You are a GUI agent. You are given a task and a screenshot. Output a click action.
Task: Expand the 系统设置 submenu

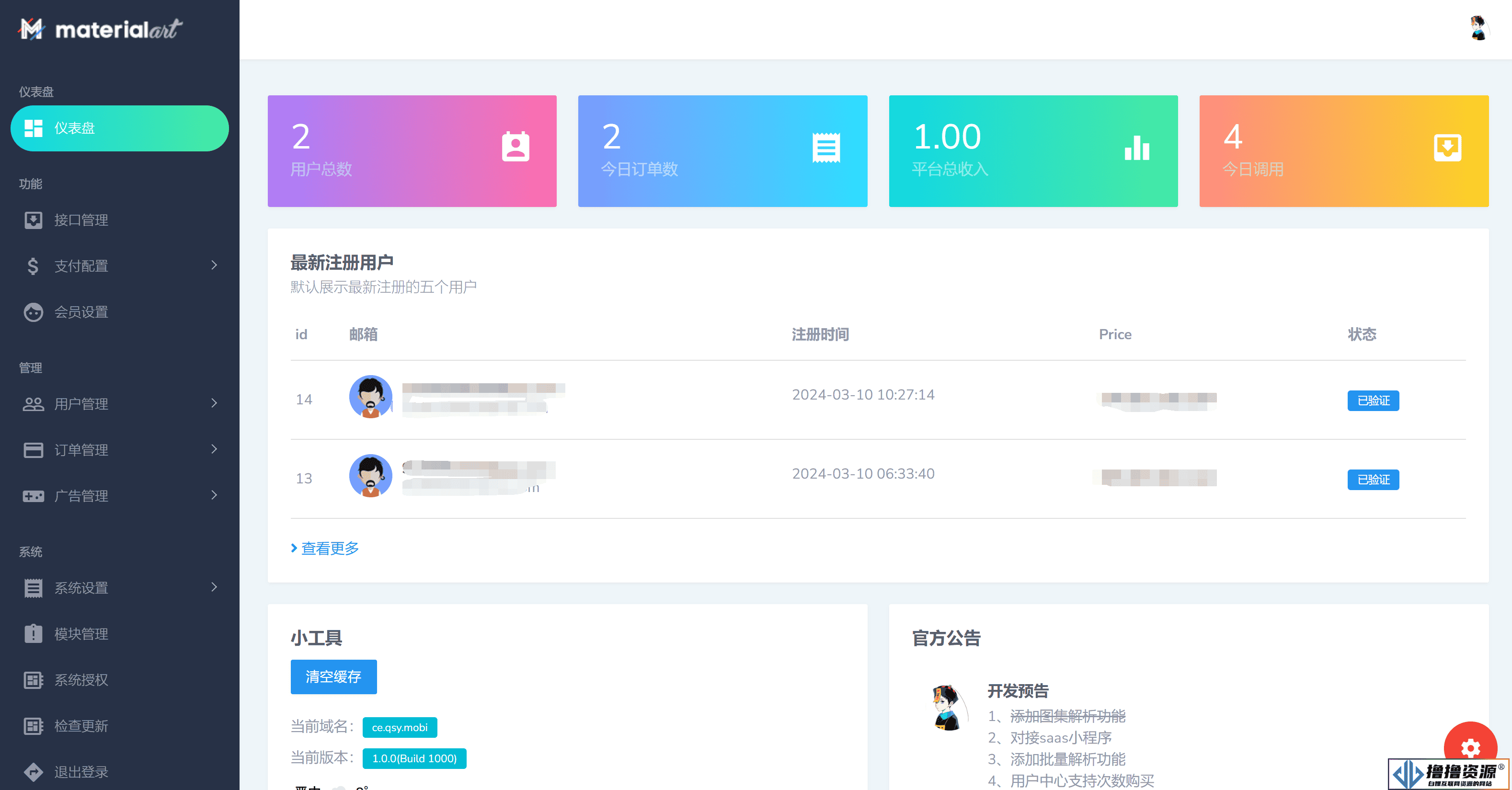pyautogui.click(x=120, y=588)
